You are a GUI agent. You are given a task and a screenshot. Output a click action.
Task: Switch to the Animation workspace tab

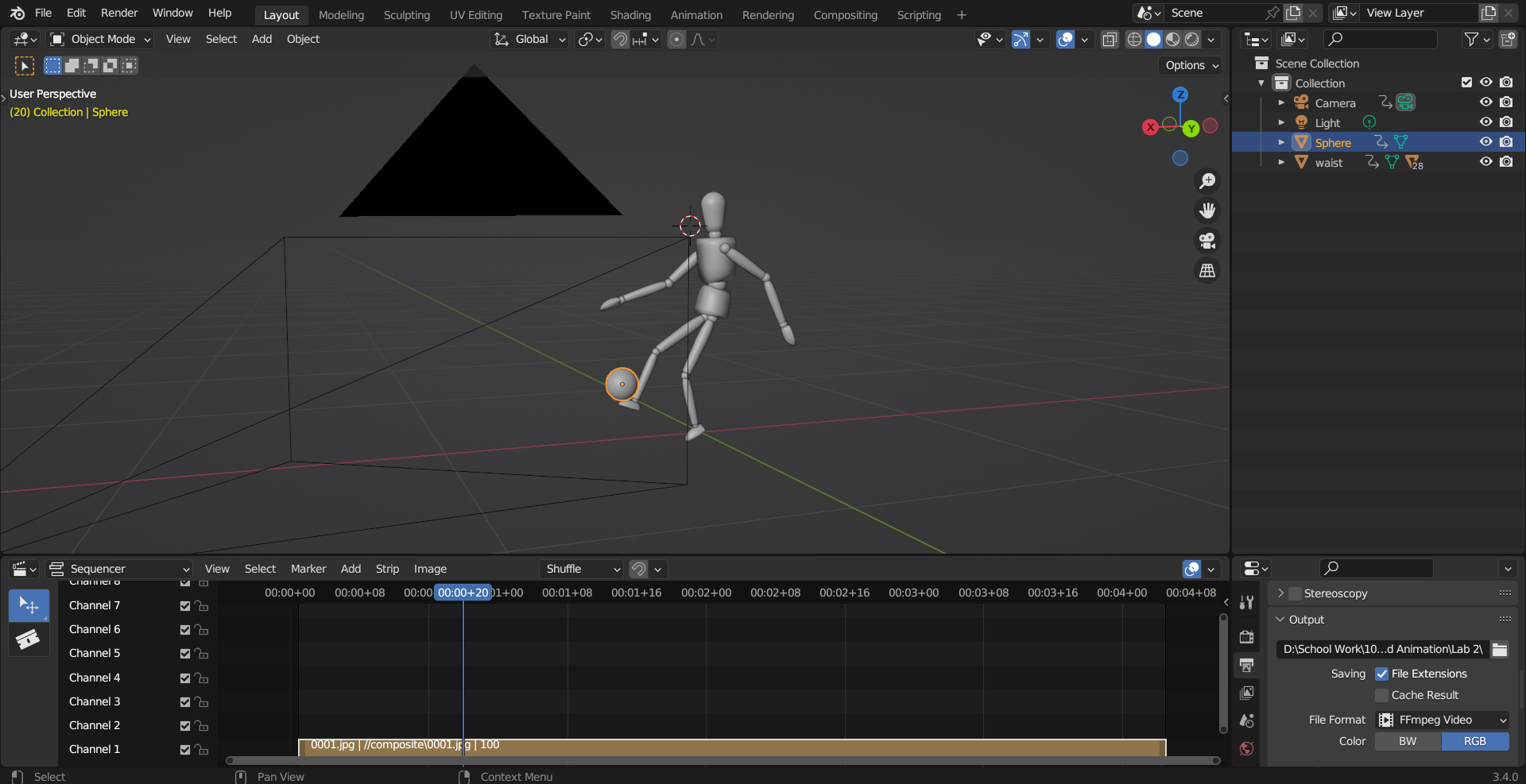pos(696,14)
